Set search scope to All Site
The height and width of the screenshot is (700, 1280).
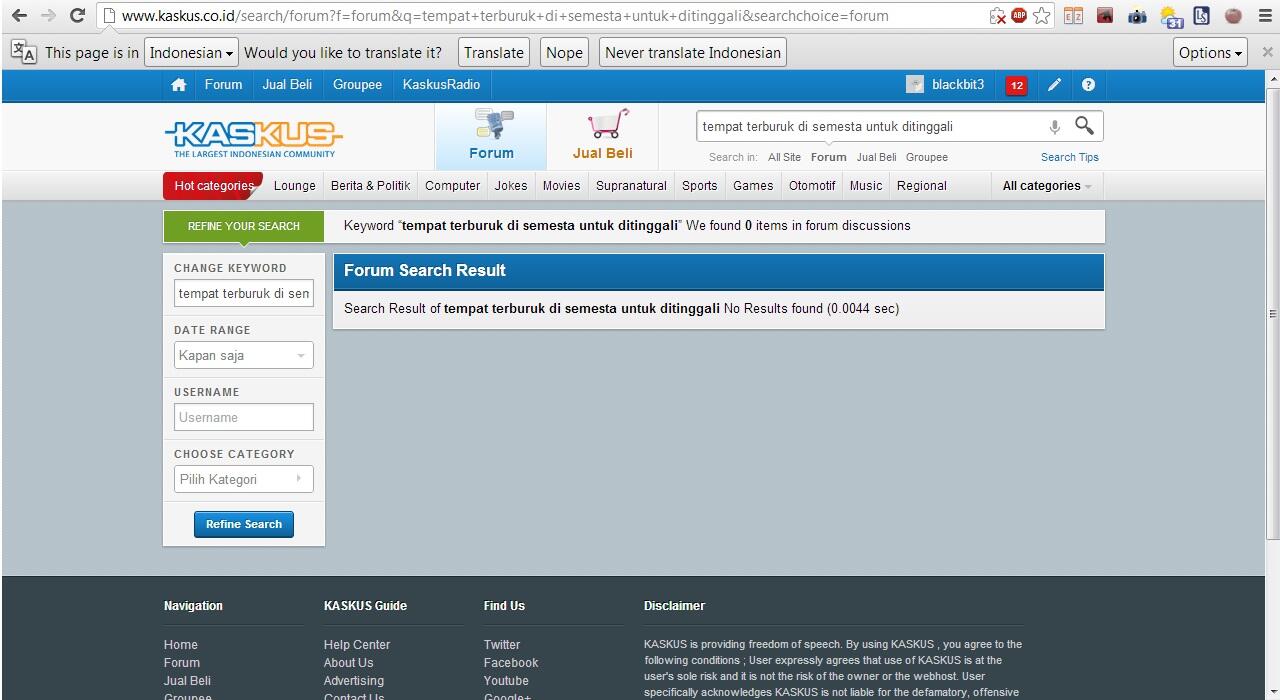coord(784,157)
